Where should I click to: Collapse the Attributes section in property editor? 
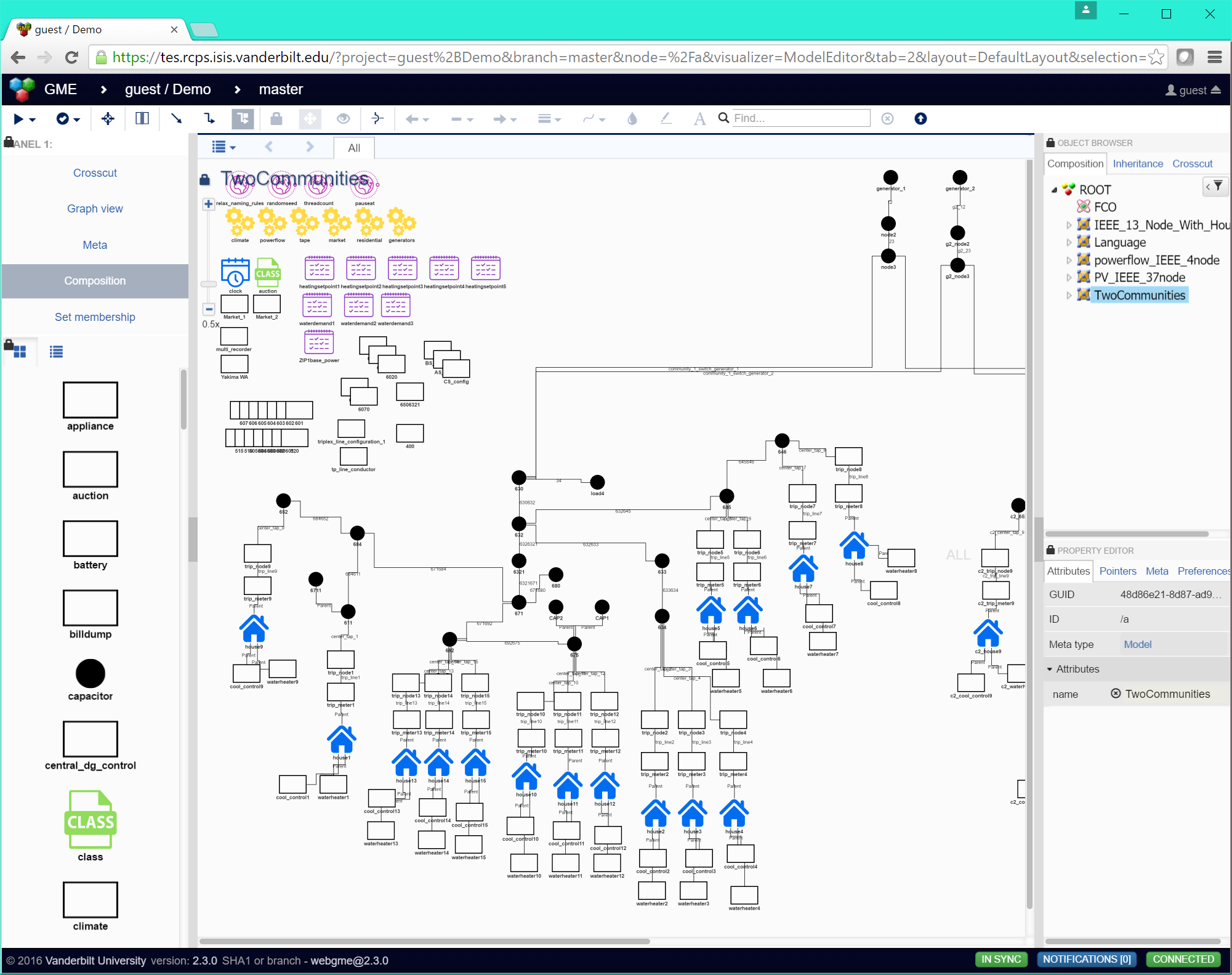click(1050, 669)
